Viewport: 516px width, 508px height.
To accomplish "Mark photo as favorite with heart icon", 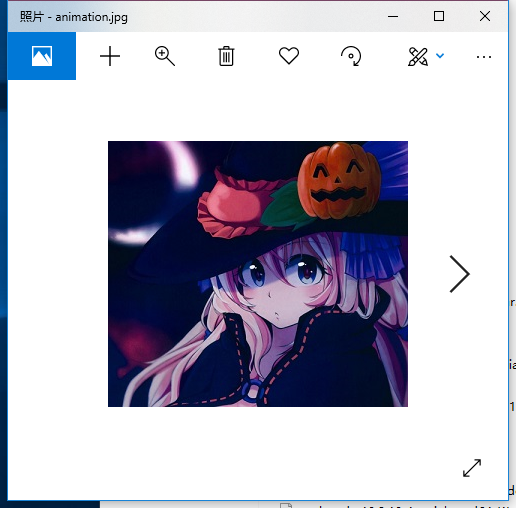I will click(289, 56).
